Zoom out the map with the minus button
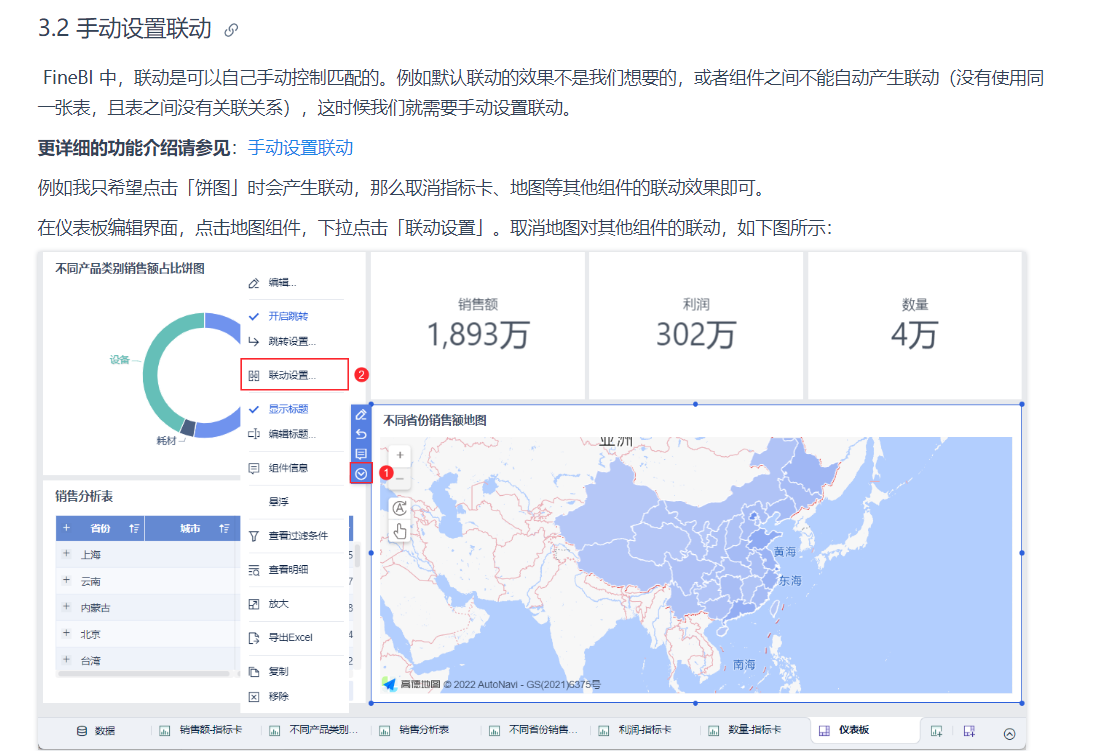This screenshot has width=1095, height=751. (399, 479)
